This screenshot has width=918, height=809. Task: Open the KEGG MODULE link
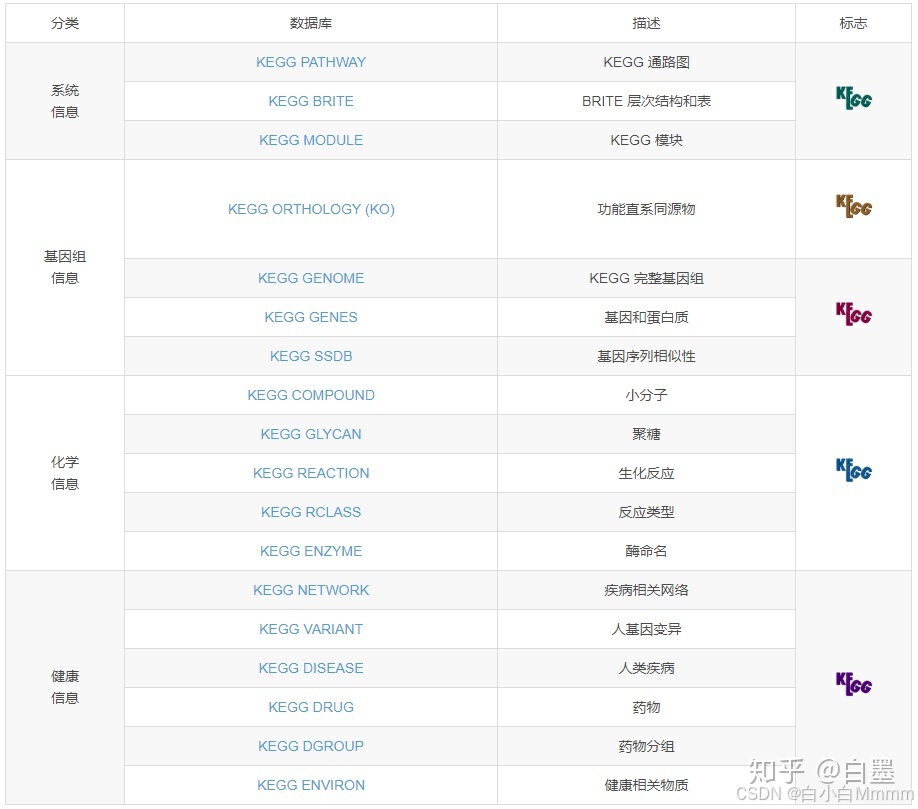(311, 140)
